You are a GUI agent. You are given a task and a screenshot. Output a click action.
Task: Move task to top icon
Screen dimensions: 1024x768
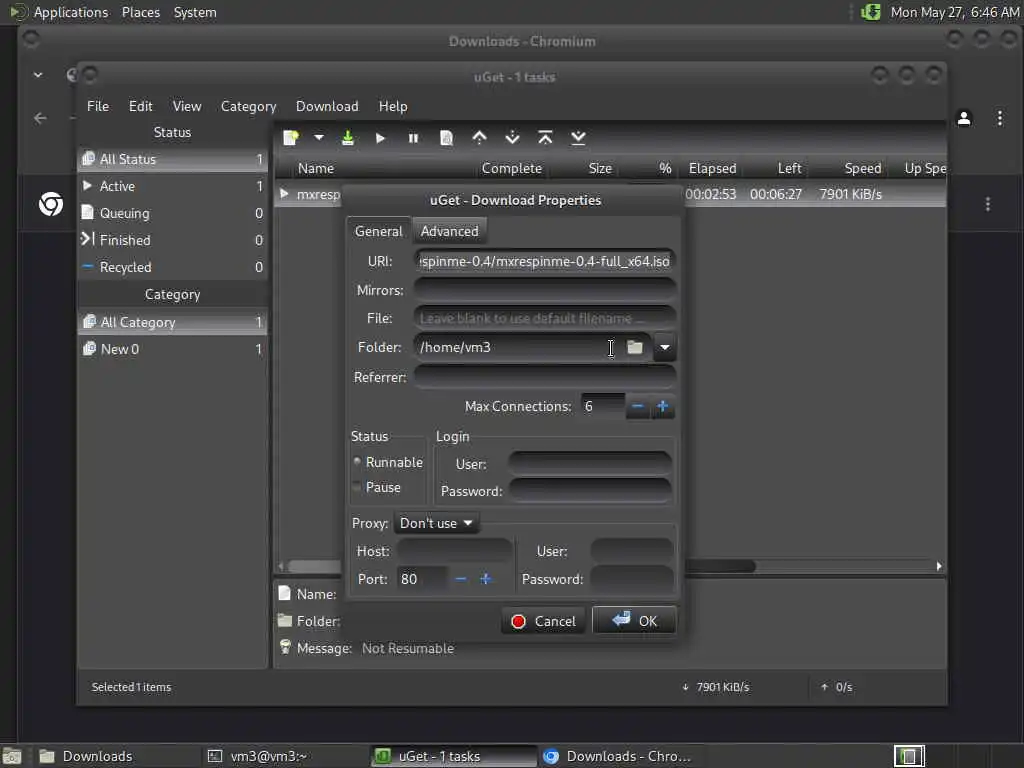pyautogui.click(x=545, y=138)
